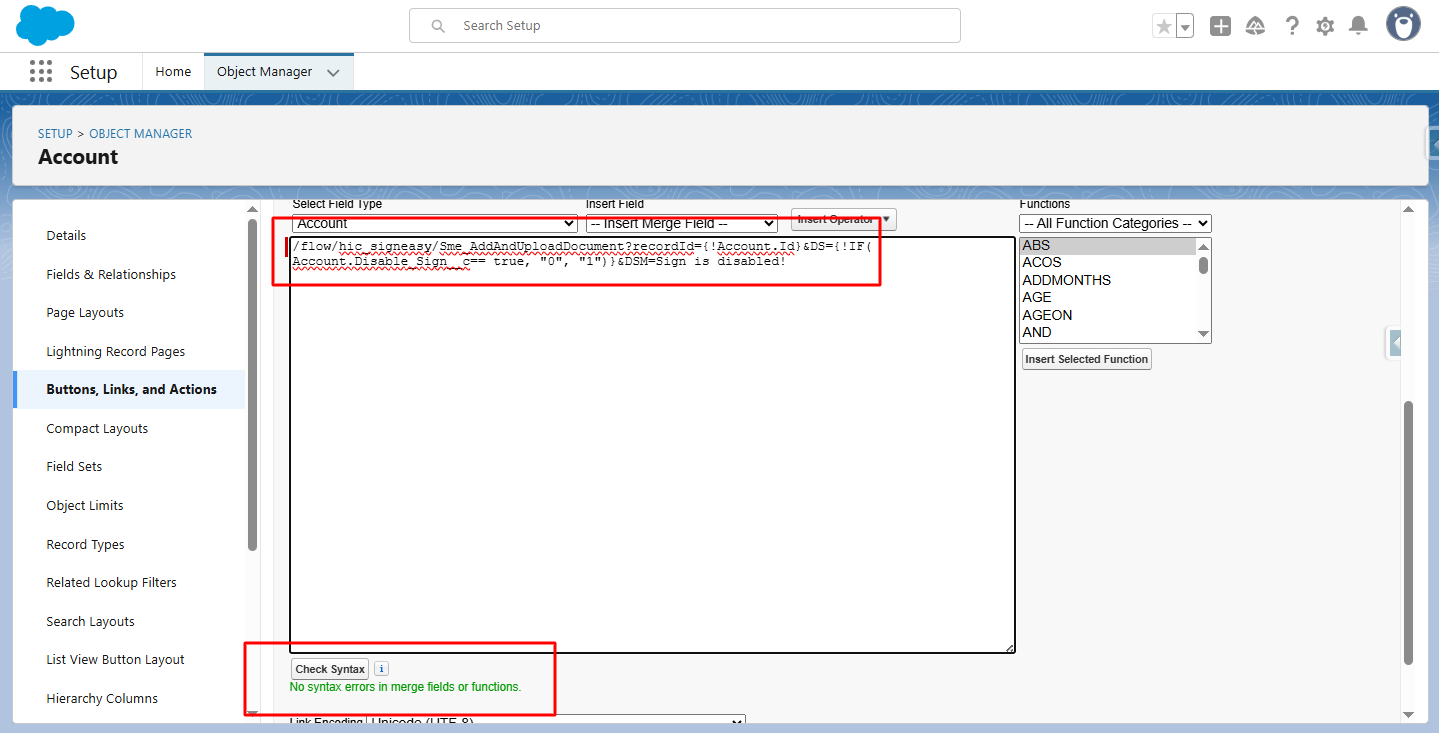Click the info icon beside Check Syntax
Viewport: 1439px width, 733px height.
click(x=381, y=669)
